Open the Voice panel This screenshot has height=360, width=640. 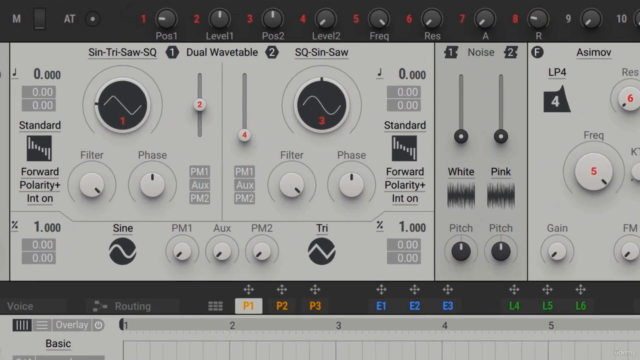coord(20,306)
